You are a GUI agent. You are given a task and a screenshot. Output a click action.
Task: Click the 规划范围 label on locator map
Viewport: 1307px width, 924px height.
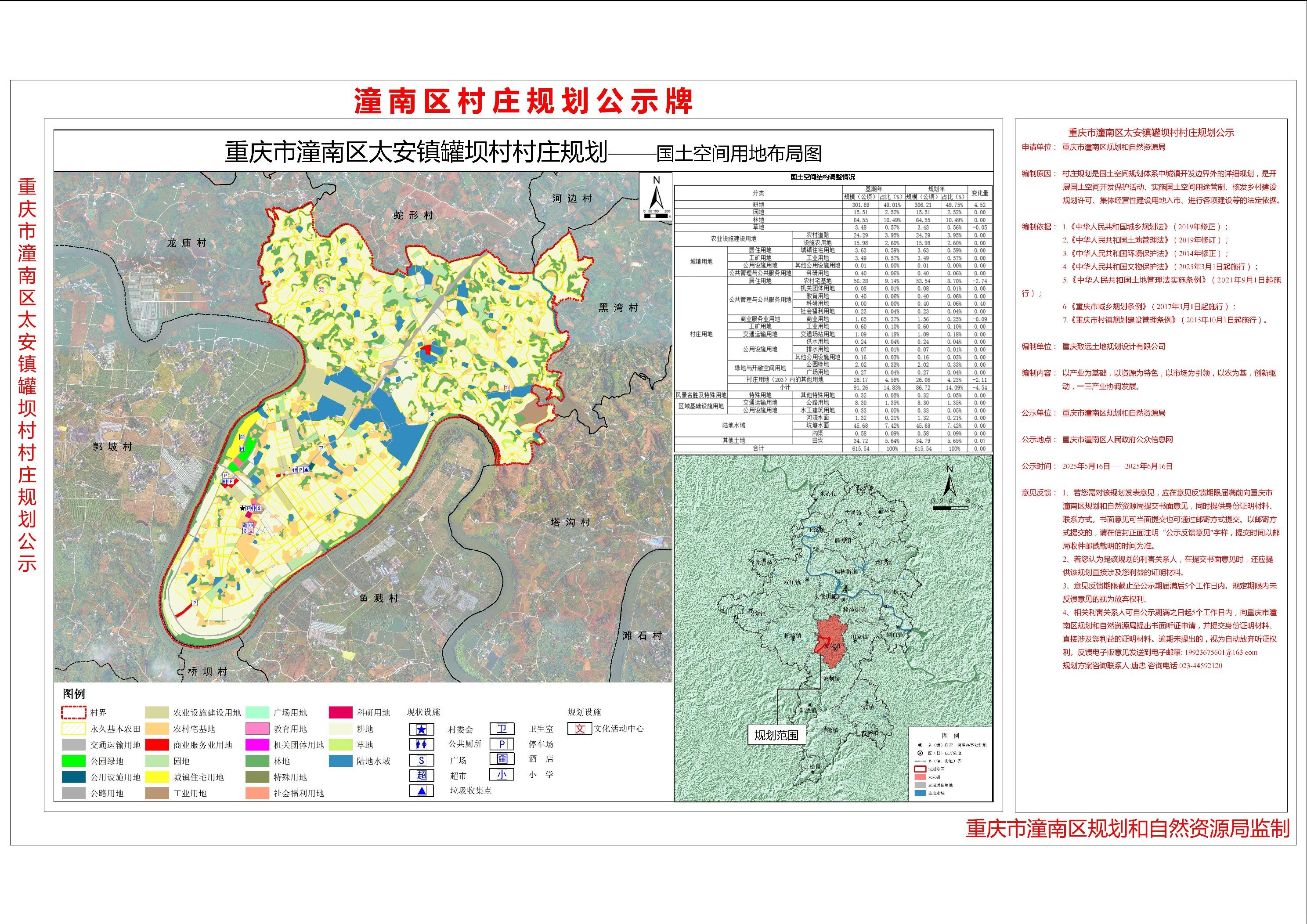(776, 735)
